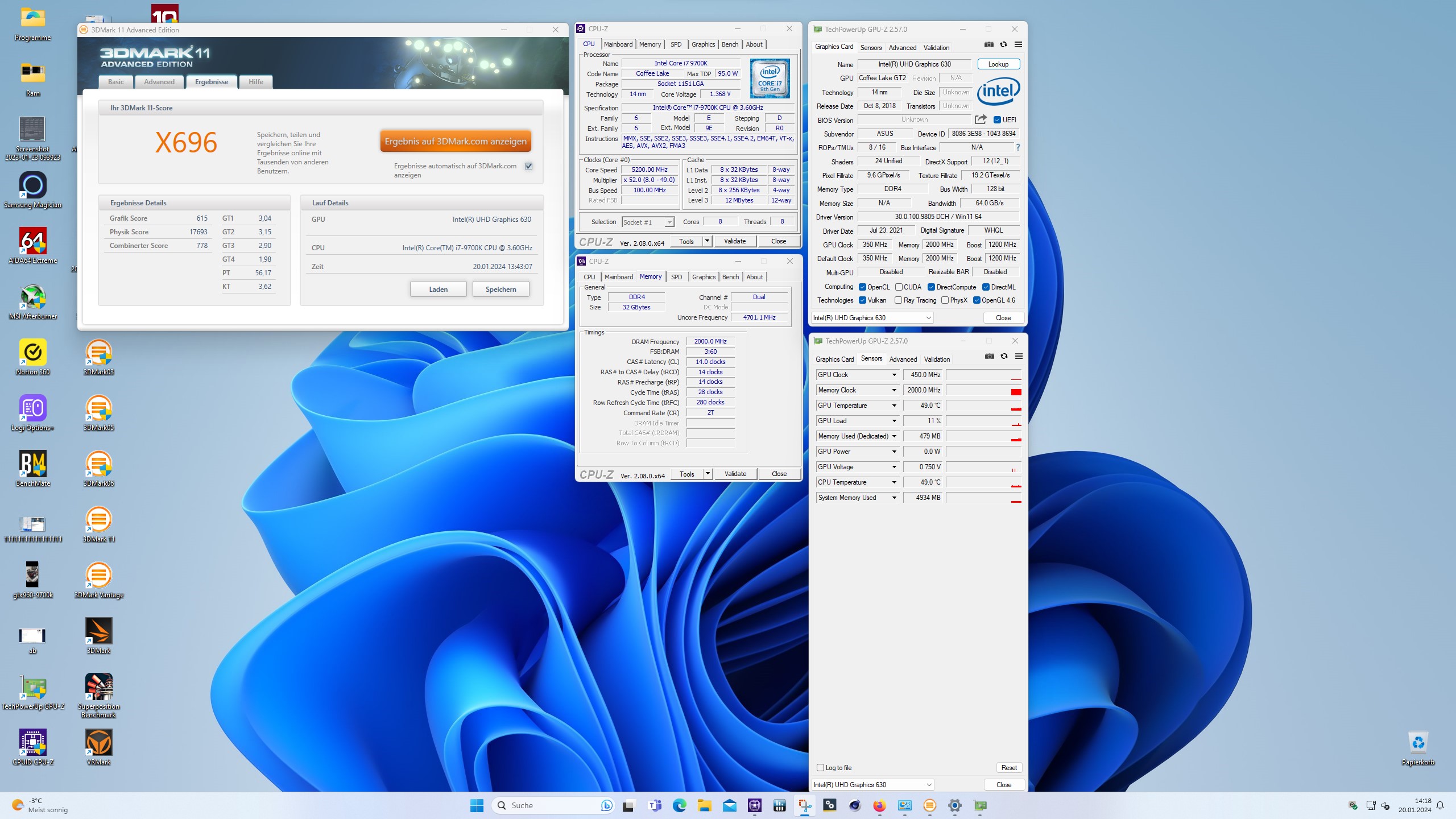Refresh the GPU-Z Sensors window
The width and height of the screenshot is (1456, 819).
click(x=1004, y=356)
